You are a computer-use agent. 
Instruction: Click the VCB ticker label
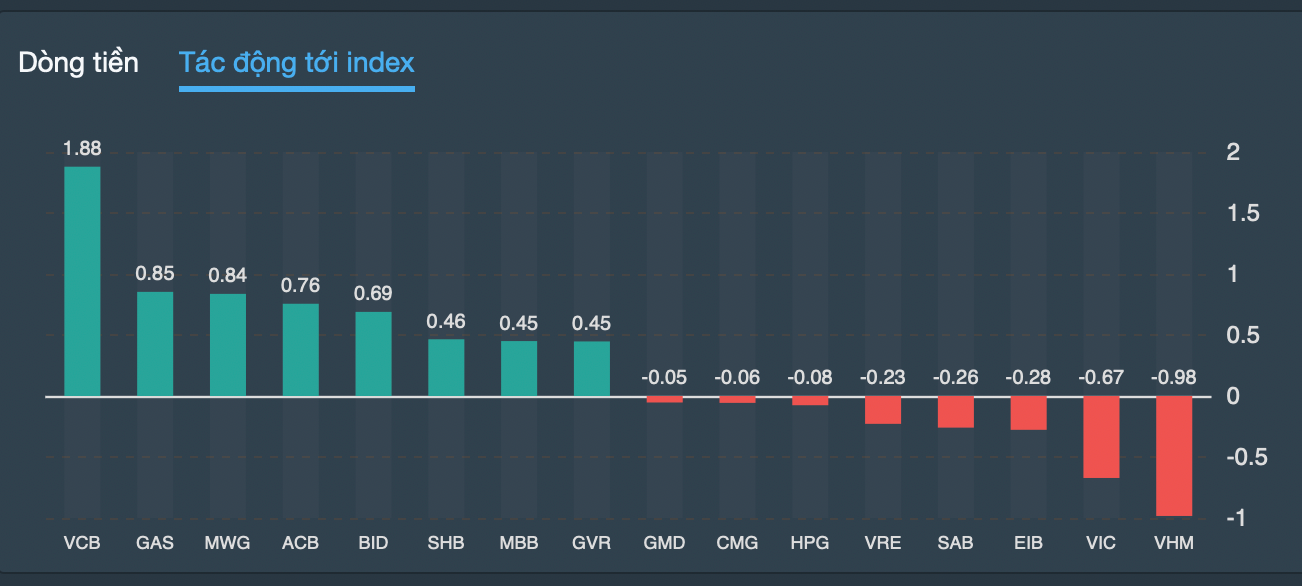coord(82,543)
